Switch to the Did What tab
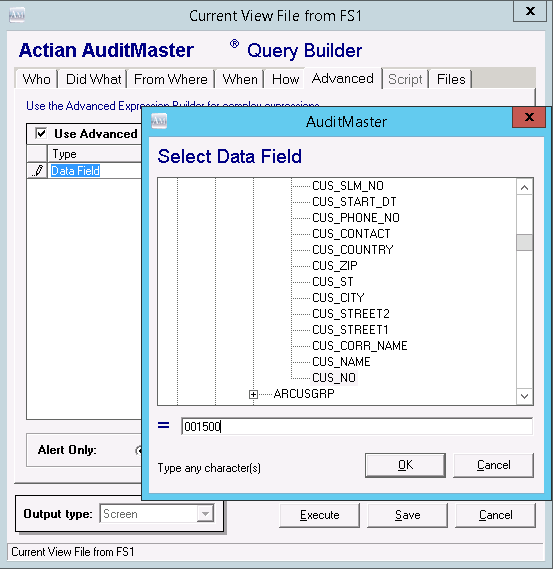Image resolution: width=553 pixels, height=569 pixels. click(x=93, y=79)
